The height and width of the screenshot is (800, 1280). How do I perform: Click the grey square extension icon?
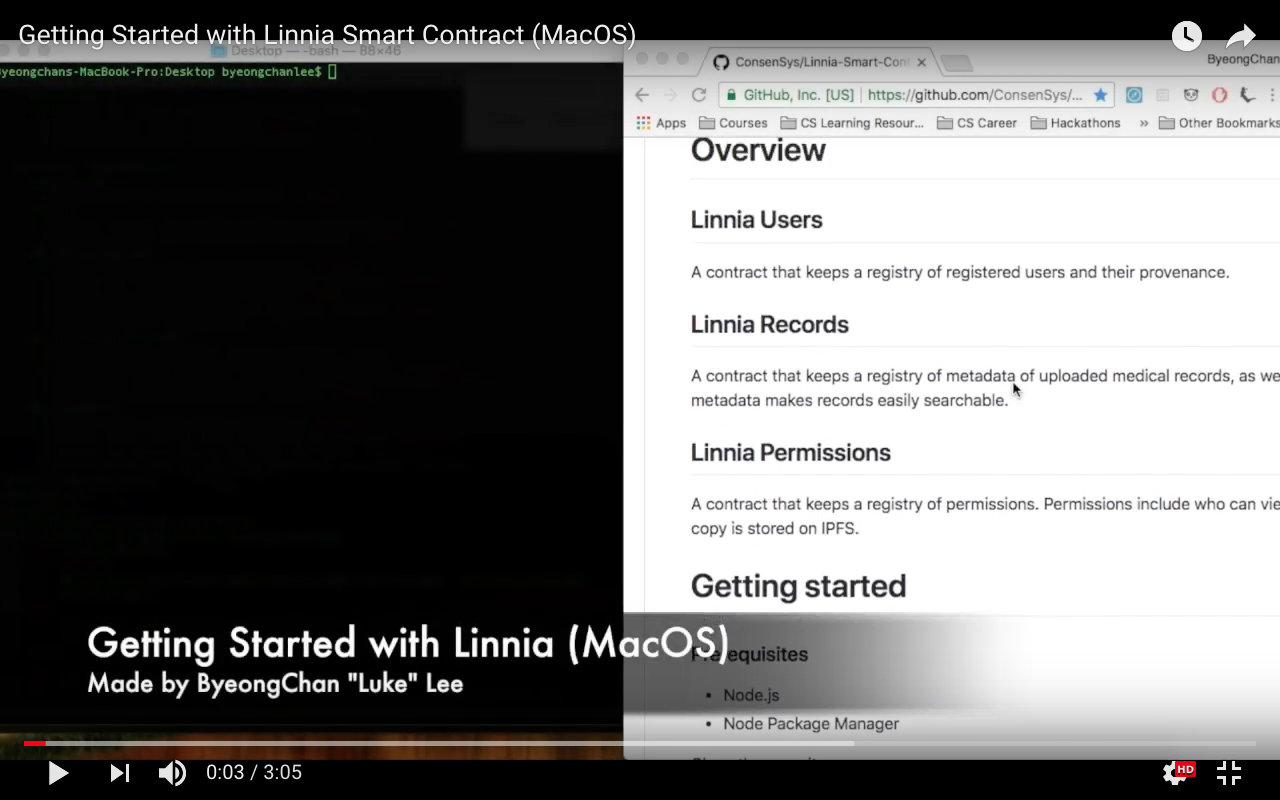coord(1162,95)
